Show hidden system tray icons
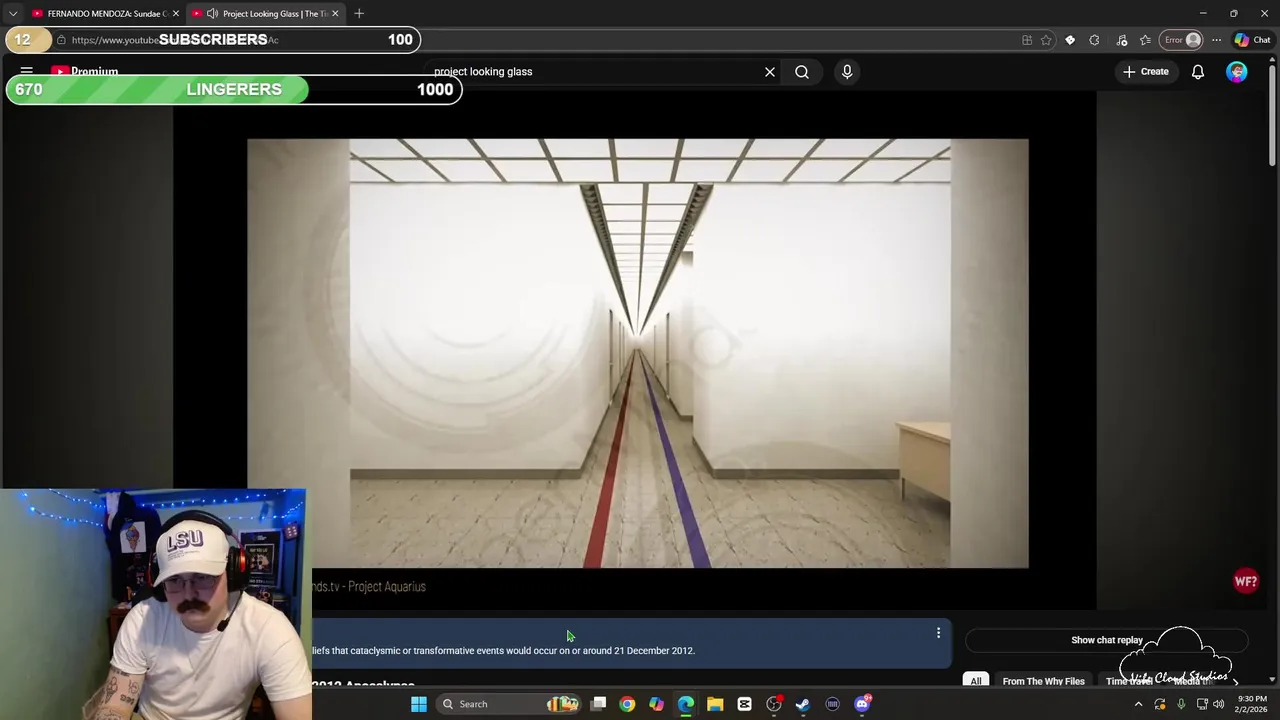The image size is (1280, 720). pos(1138,704)
